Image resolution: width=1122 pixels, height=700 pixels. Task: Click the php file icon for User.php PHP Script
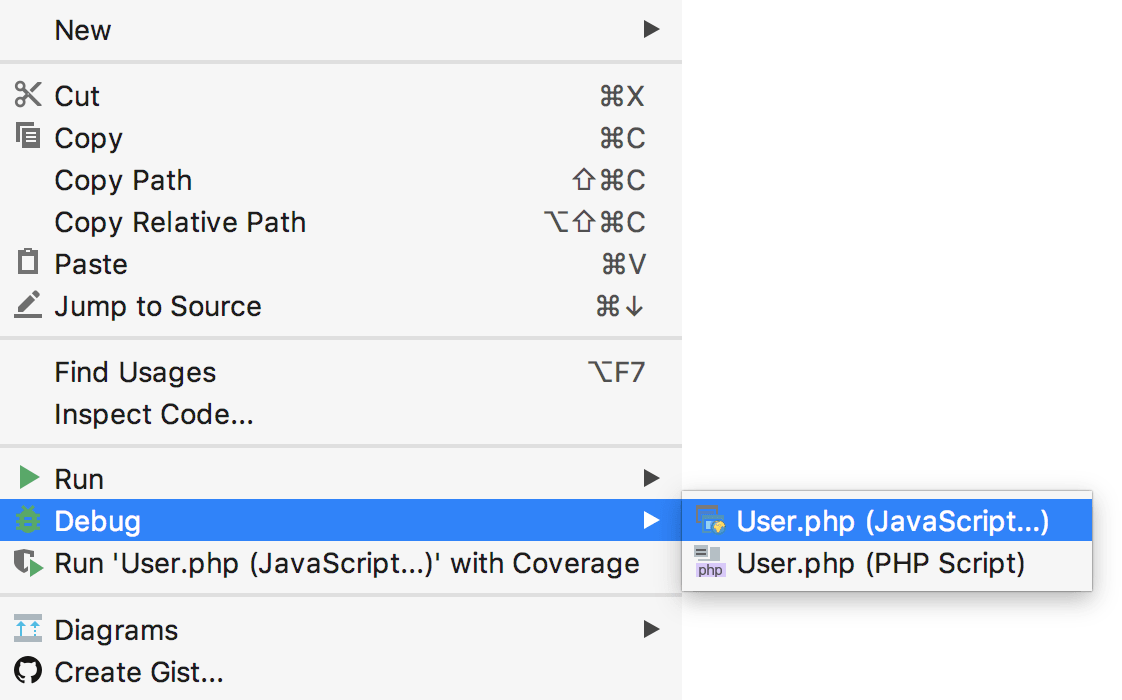pyautogui.click(x=710, y=562)
